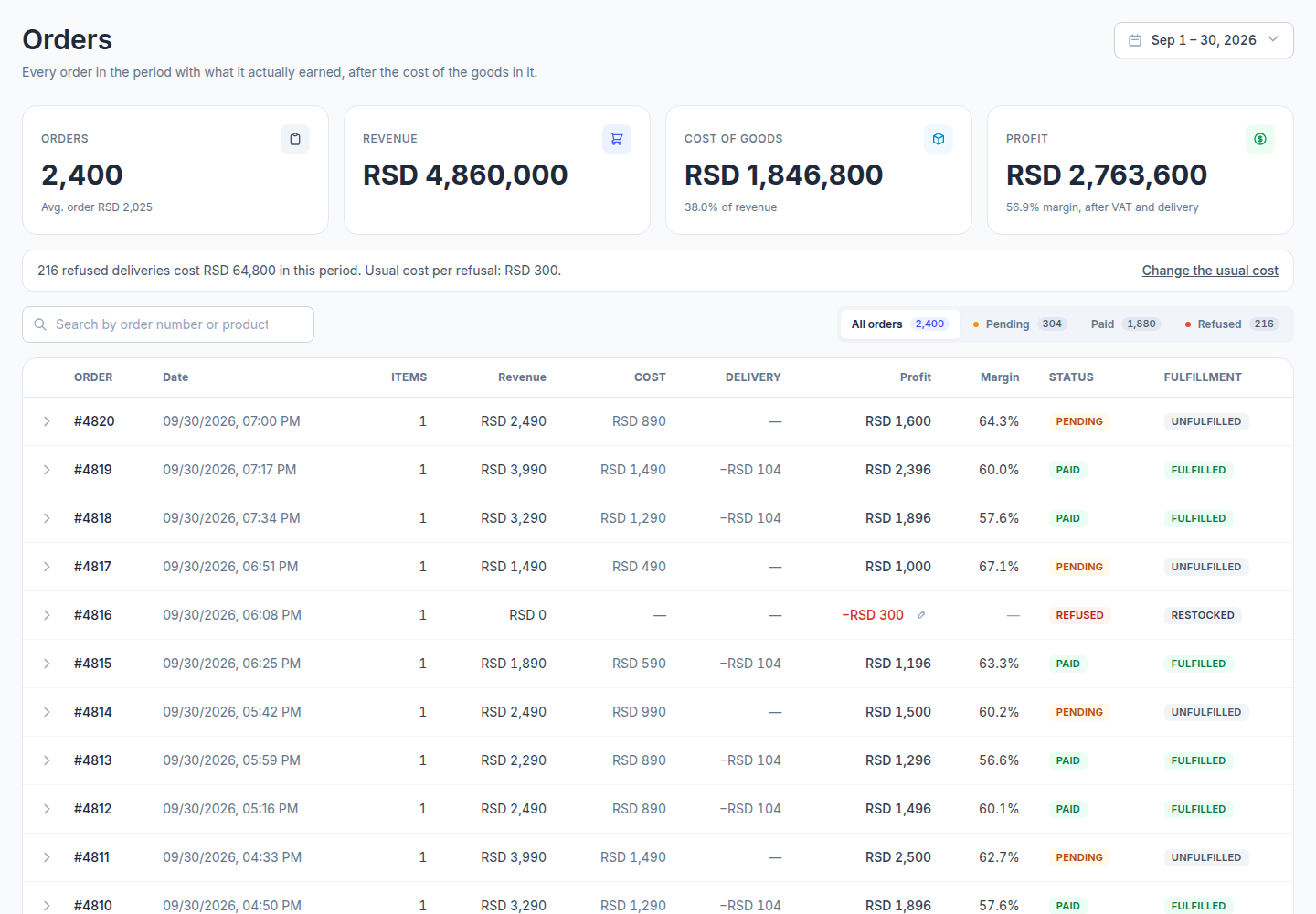Image resolution: width=1316 pixels, height=914 pixels.
Task: Expand order #4816 row details
Action: [47, 615]
